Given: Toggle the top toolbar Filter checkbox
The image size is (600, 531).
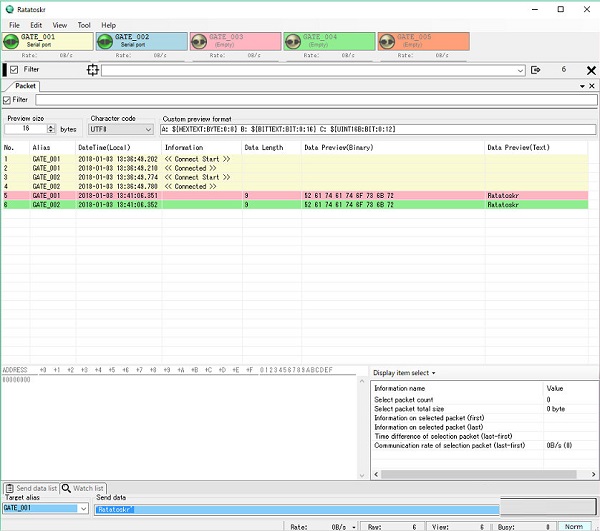Looking at the screenshot, I should (x=14, y=70).
